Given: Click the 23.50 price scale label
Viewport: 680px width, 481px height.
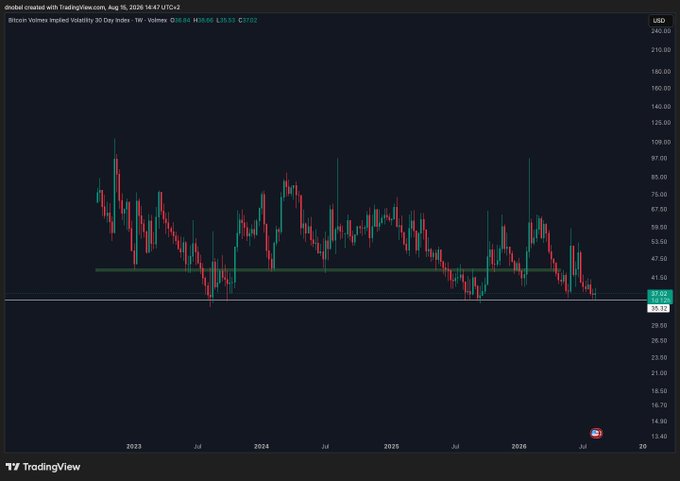Looking at the screenshot, I should (659, 358).
